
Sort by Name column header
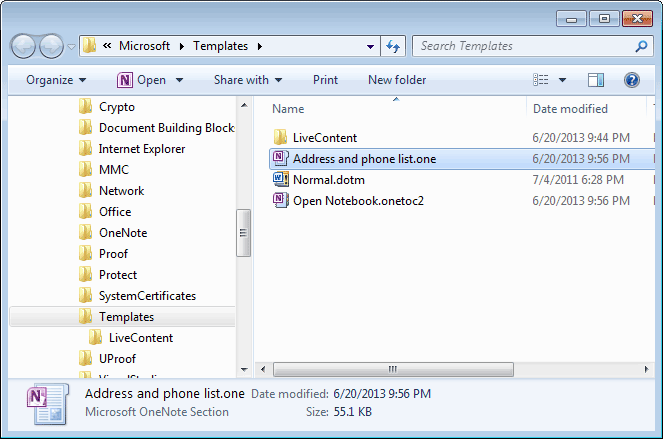click(x=288, y=109)
